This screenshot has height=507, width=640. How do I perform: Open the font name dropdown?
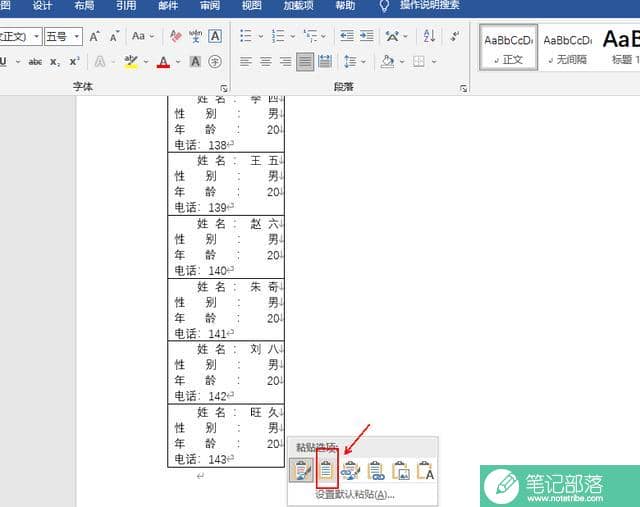(x=36, y=37)
